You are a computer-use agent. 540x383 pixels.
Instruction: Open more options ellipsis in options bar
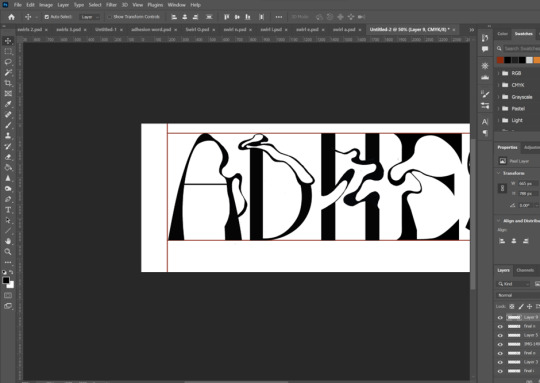(279, 17)
